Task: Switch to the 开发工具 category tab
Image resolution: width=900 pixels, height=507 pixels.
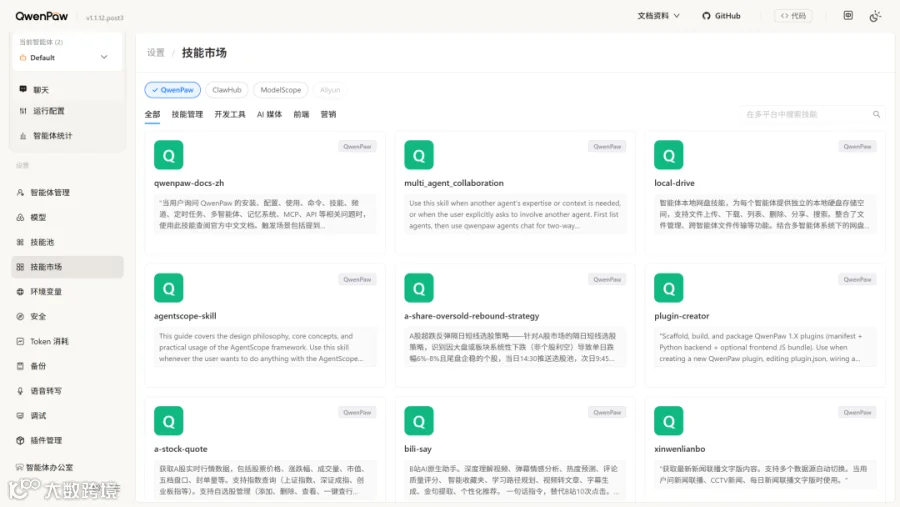Action: 230,114
